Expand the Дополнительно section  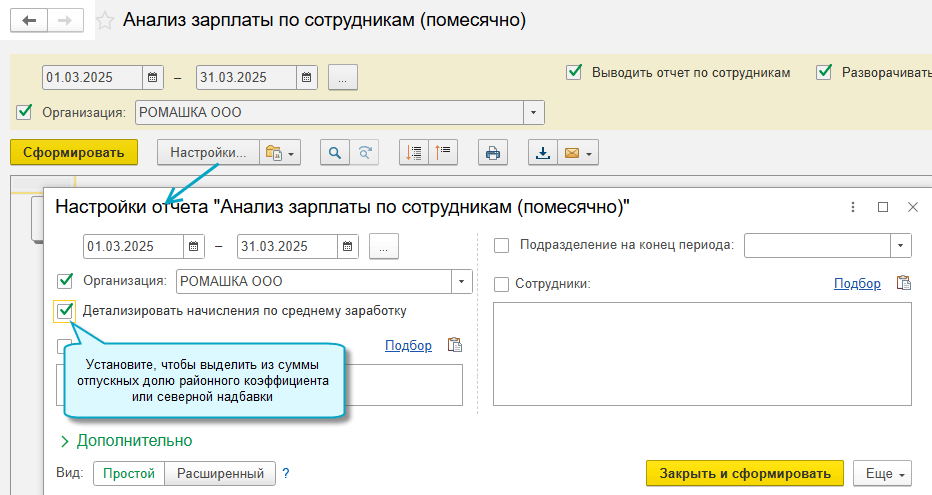tap(127, 440)
